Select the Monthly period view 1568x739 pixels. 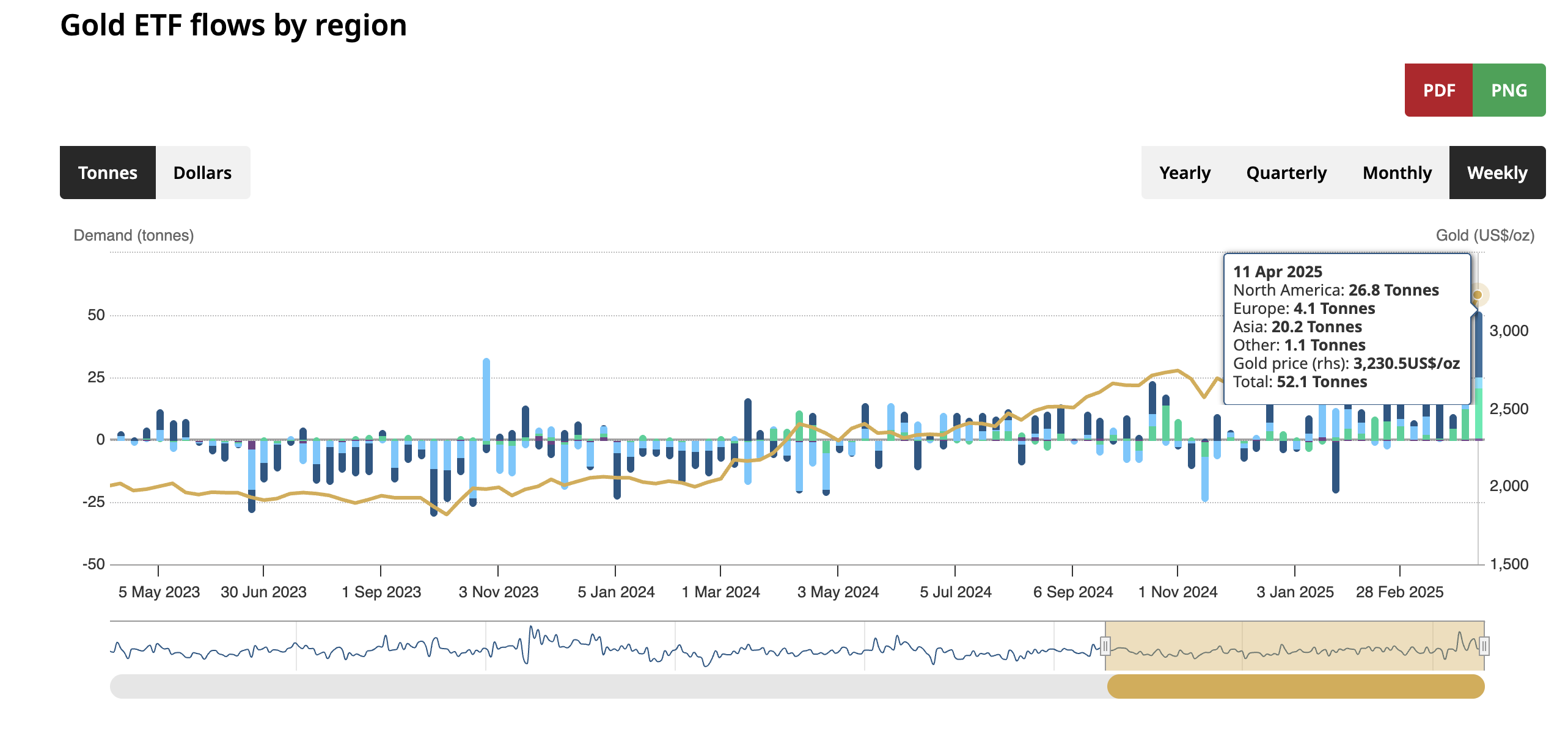coord(1396,173)
